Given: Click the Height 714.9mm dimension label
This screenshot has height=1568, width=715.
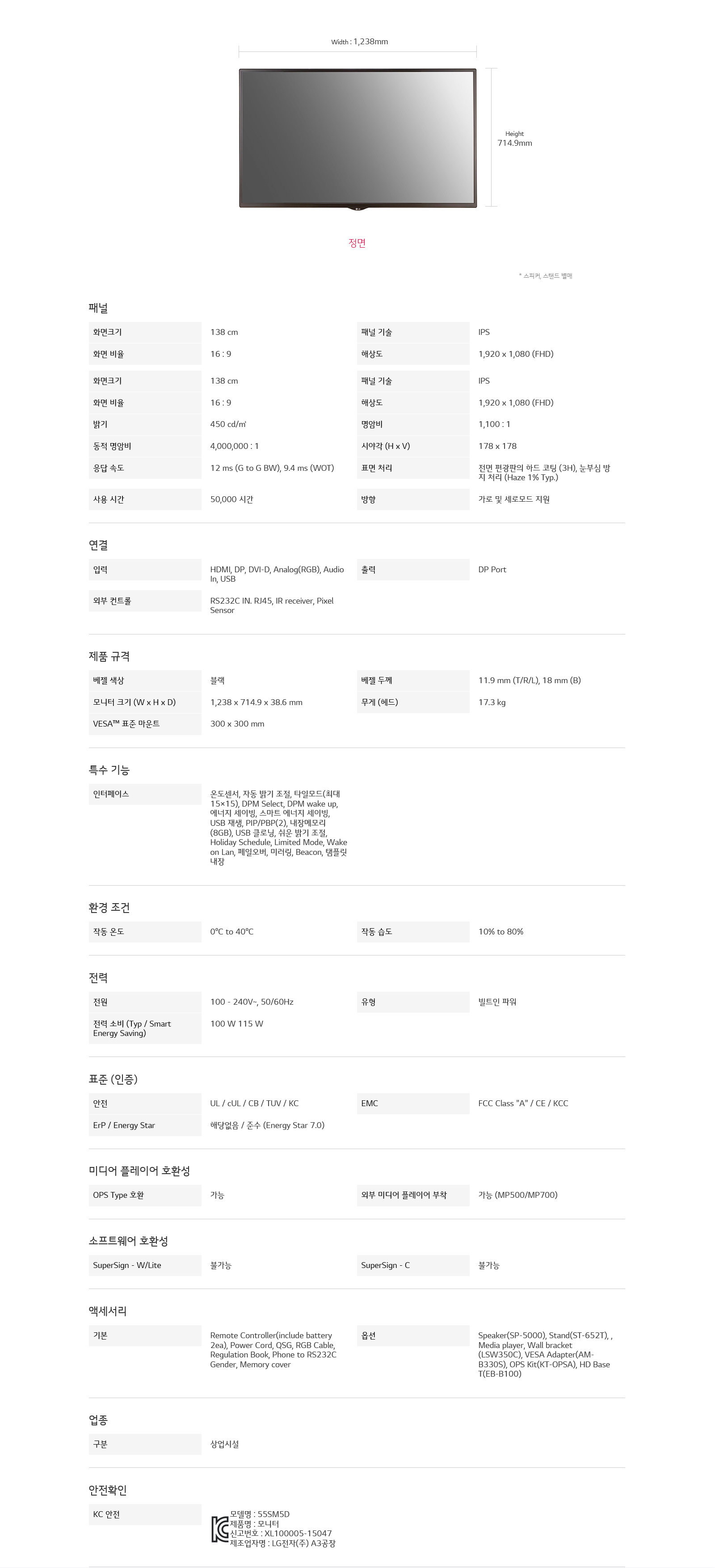Looking at the screenshot, I should [x=515, y=139].
